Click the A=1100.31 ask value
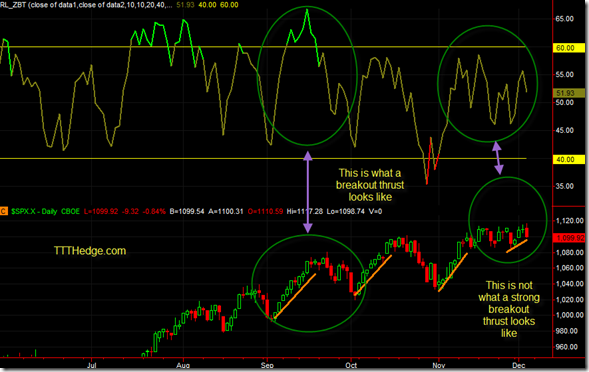 click(x=226, y=212)
